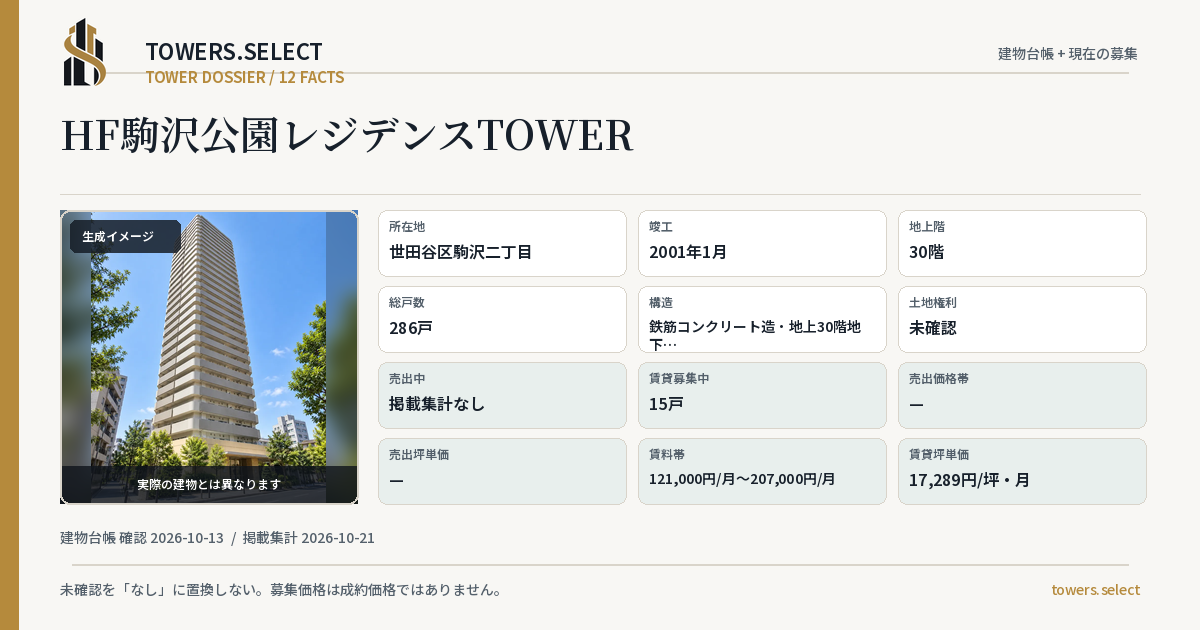Click the 生成イメージ badge on the image
Image resolution: width=1200 pixels, height=630 pixels.
click(x=125, y=237)
